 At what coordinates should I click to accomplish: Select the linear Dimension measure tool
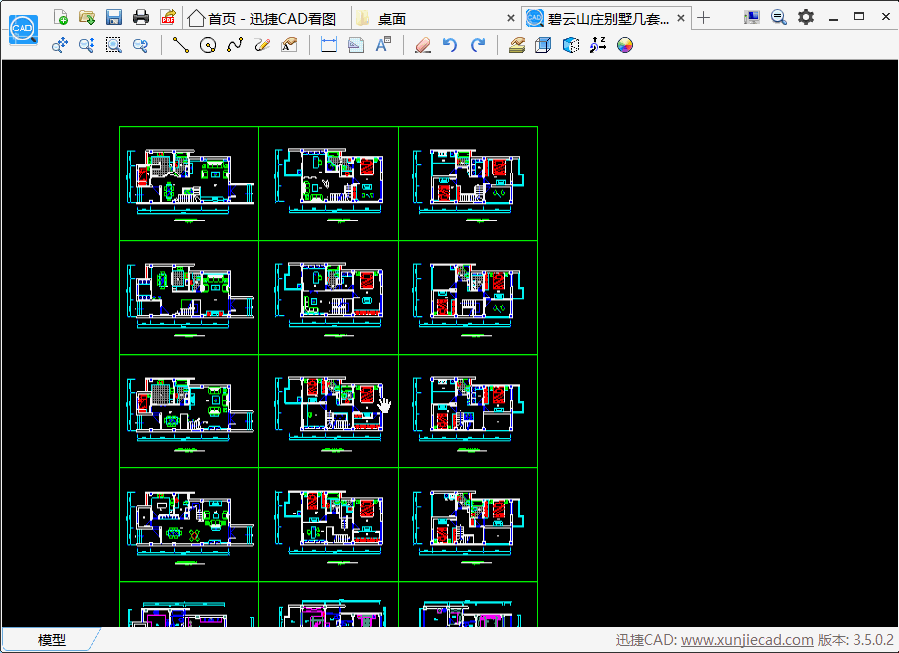329,45
